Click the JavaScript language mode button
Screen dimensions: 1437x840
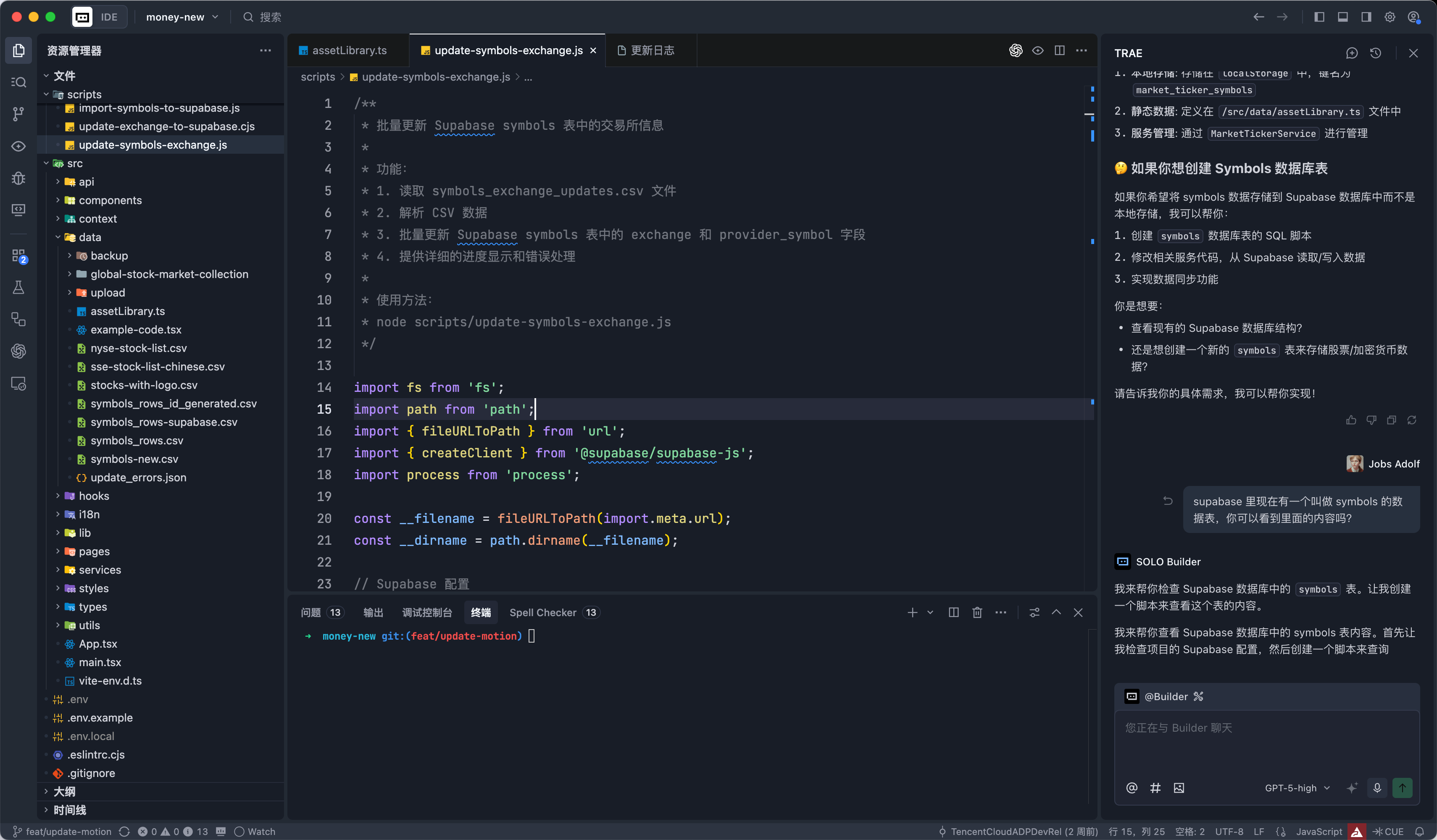pos(1319,832)
